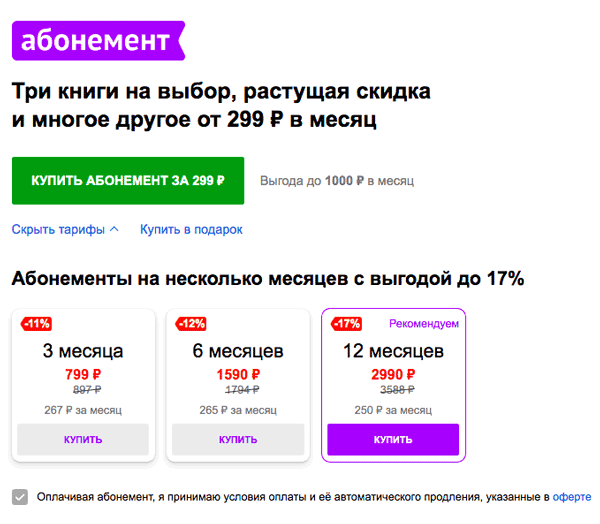The image size is (600, 524).
Task: Click the Рекомендуем label
Action: 424,324
